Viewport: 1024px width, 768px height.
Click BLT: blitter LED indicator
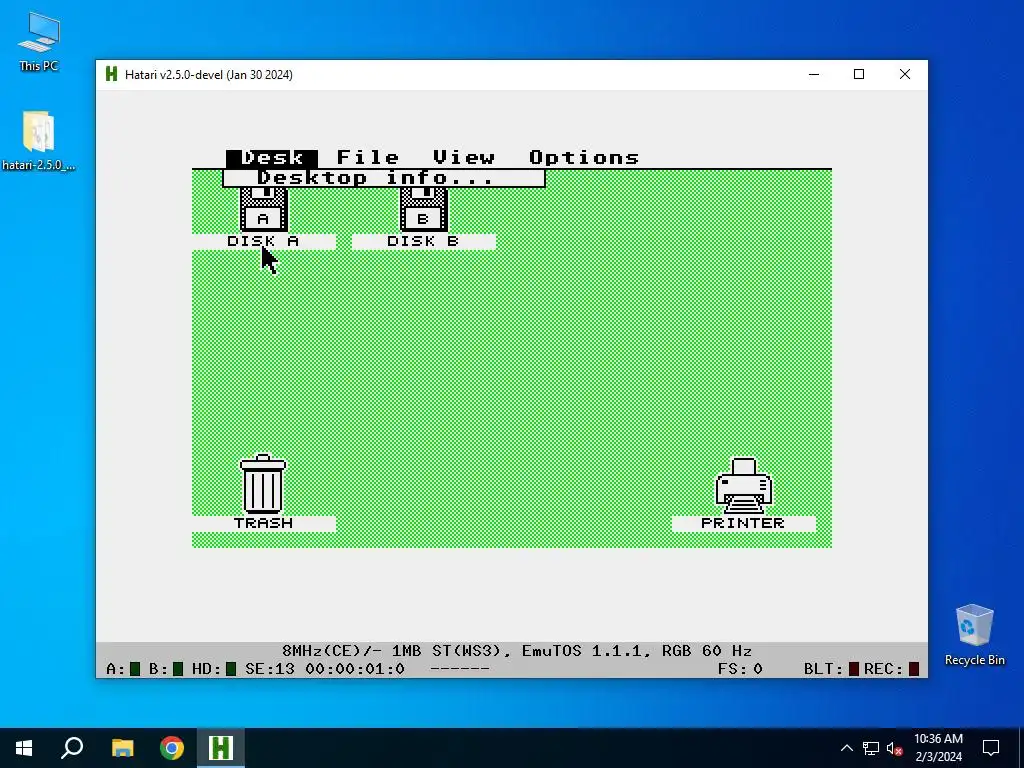point(854,669)
